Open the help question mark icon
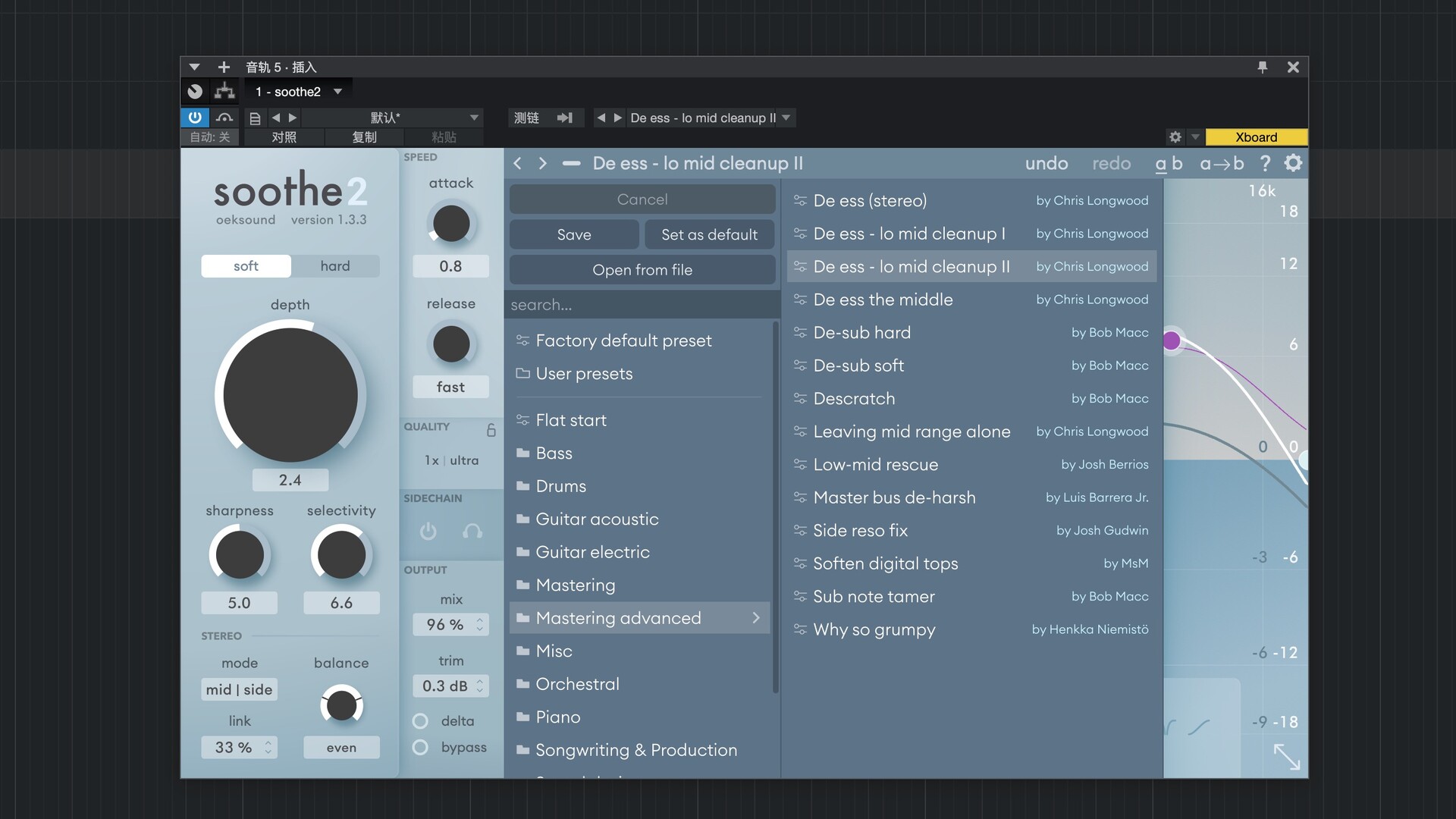1456x819 pixels. pos(1265,163)
